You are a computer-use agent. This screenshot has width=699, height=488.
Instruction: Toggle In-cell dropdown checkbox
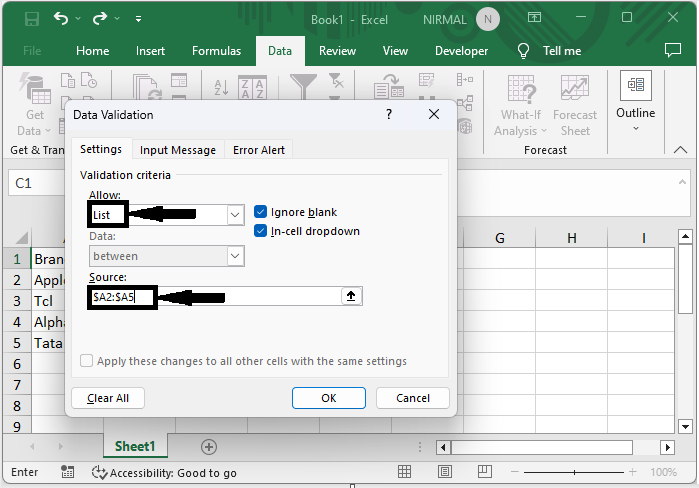click(260, 231)
